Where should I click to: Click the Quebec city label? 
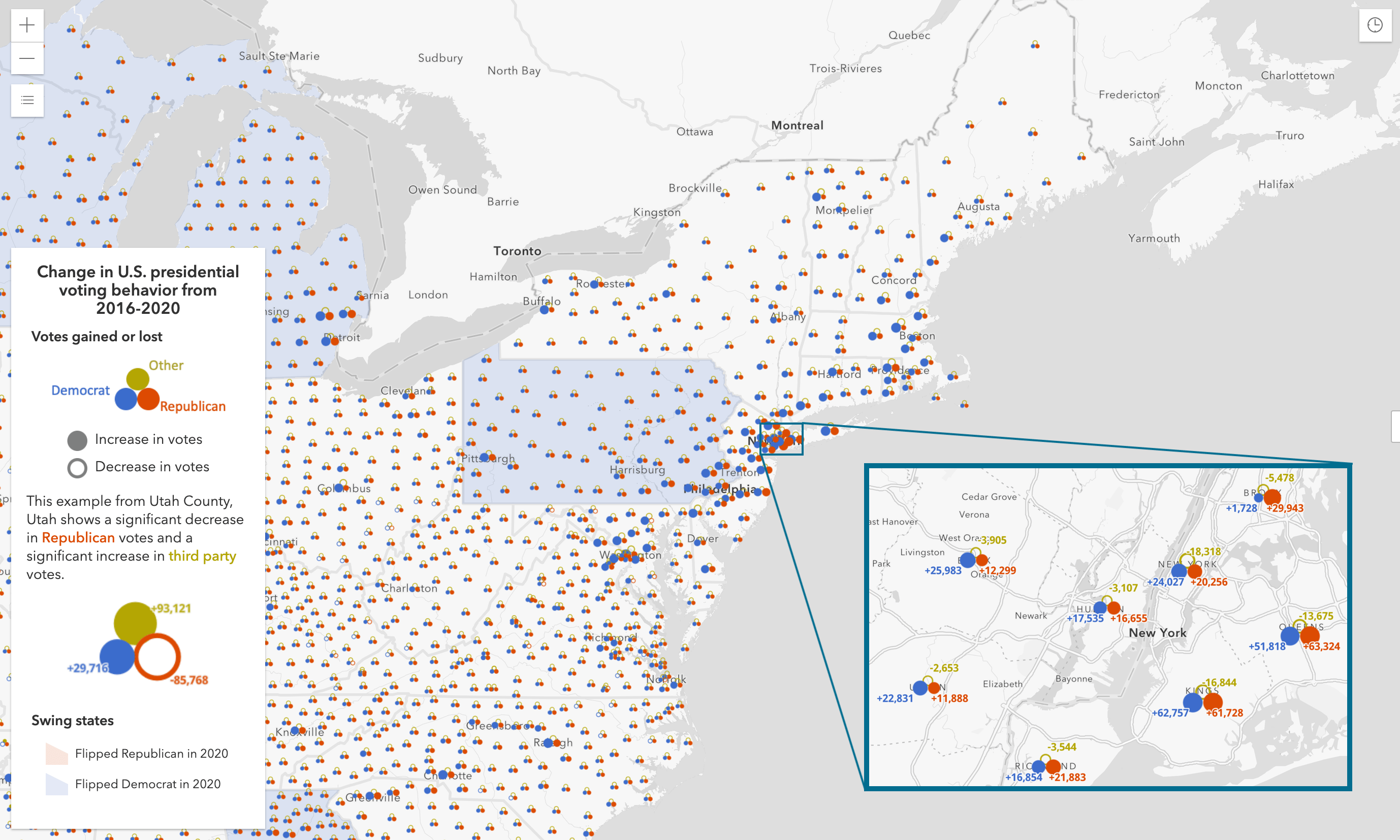909,35
